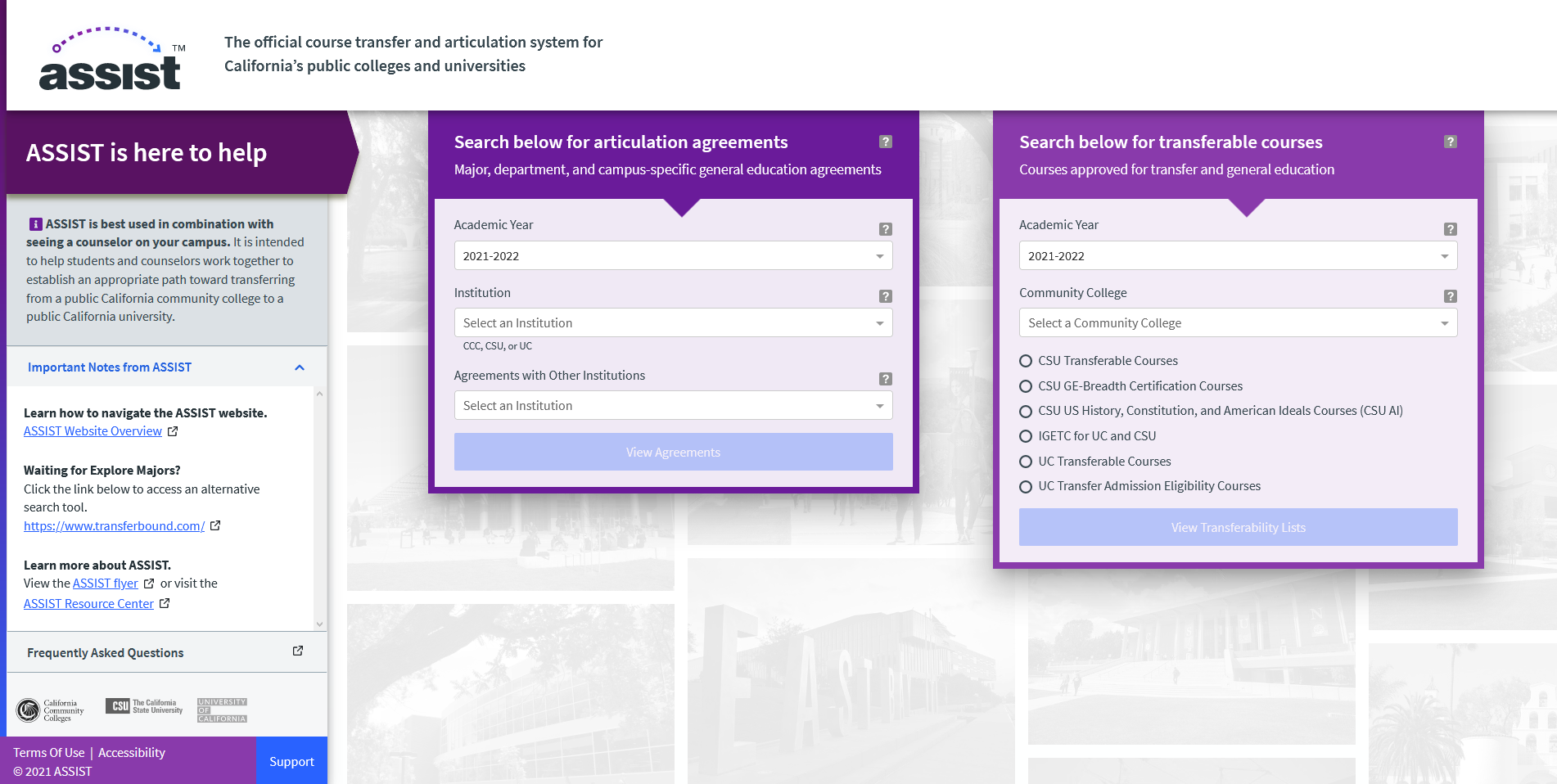Click help icon next to Institution label
Screen dimensions: 1557x784
pos(885,296)
